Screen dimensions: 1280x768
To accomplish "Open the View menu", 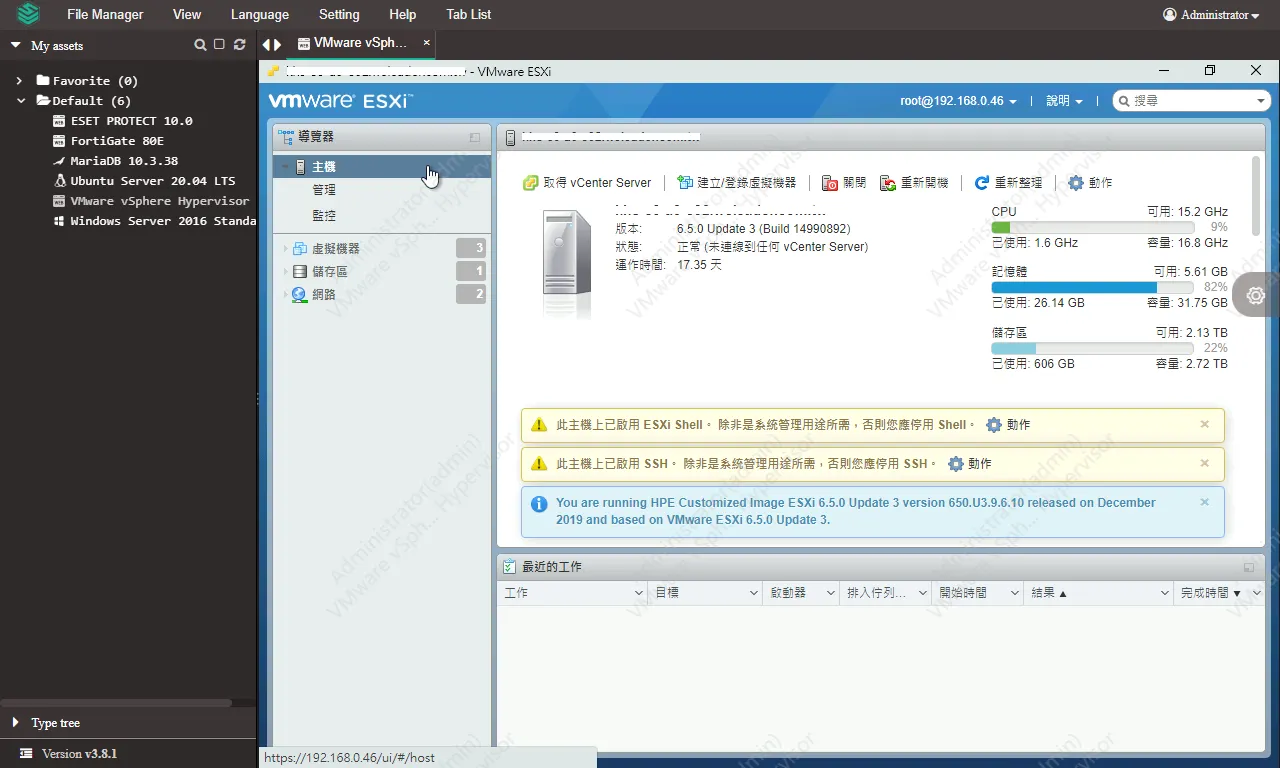I will (x=187, y=15).
